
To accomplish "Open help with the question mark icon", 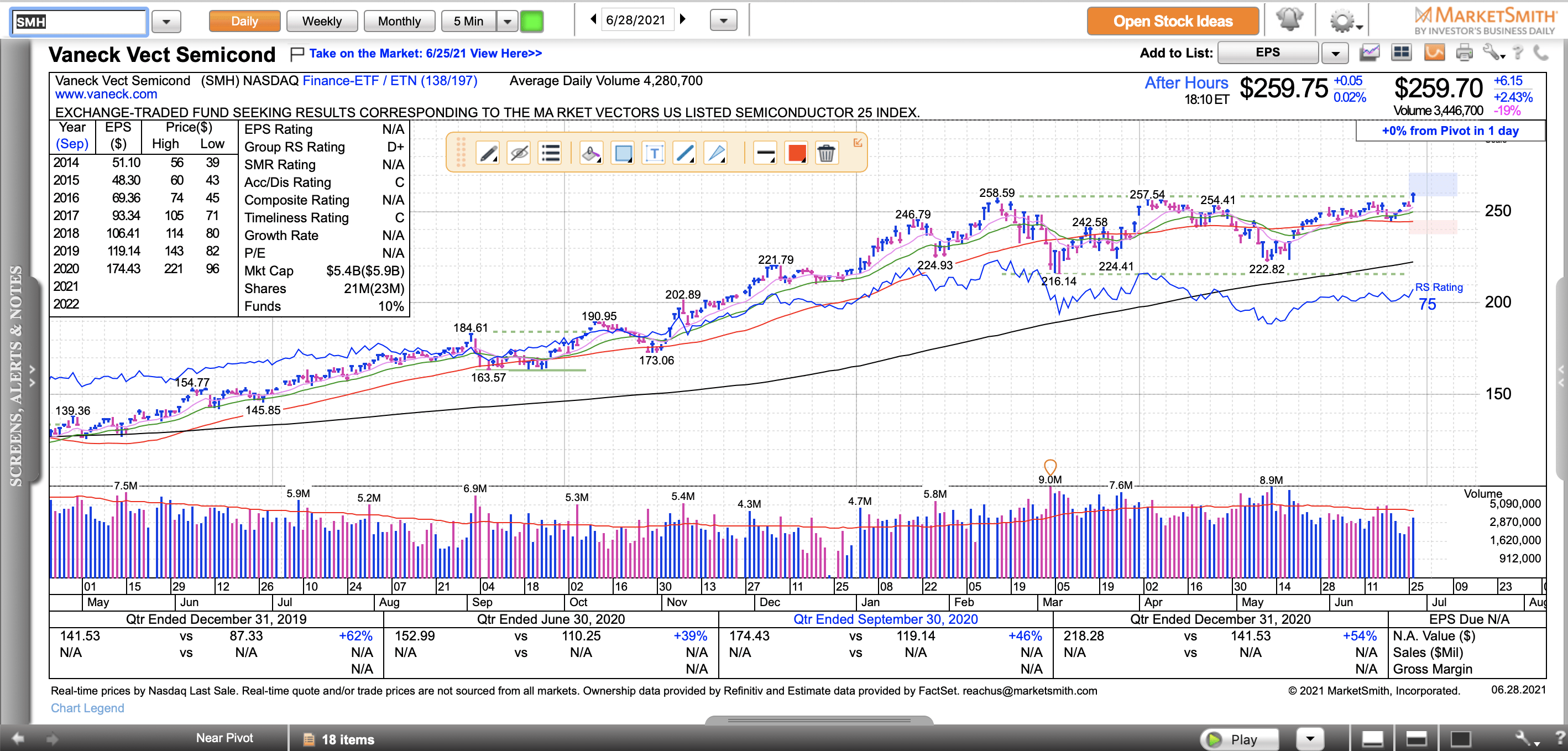I will click(1518, 53).
